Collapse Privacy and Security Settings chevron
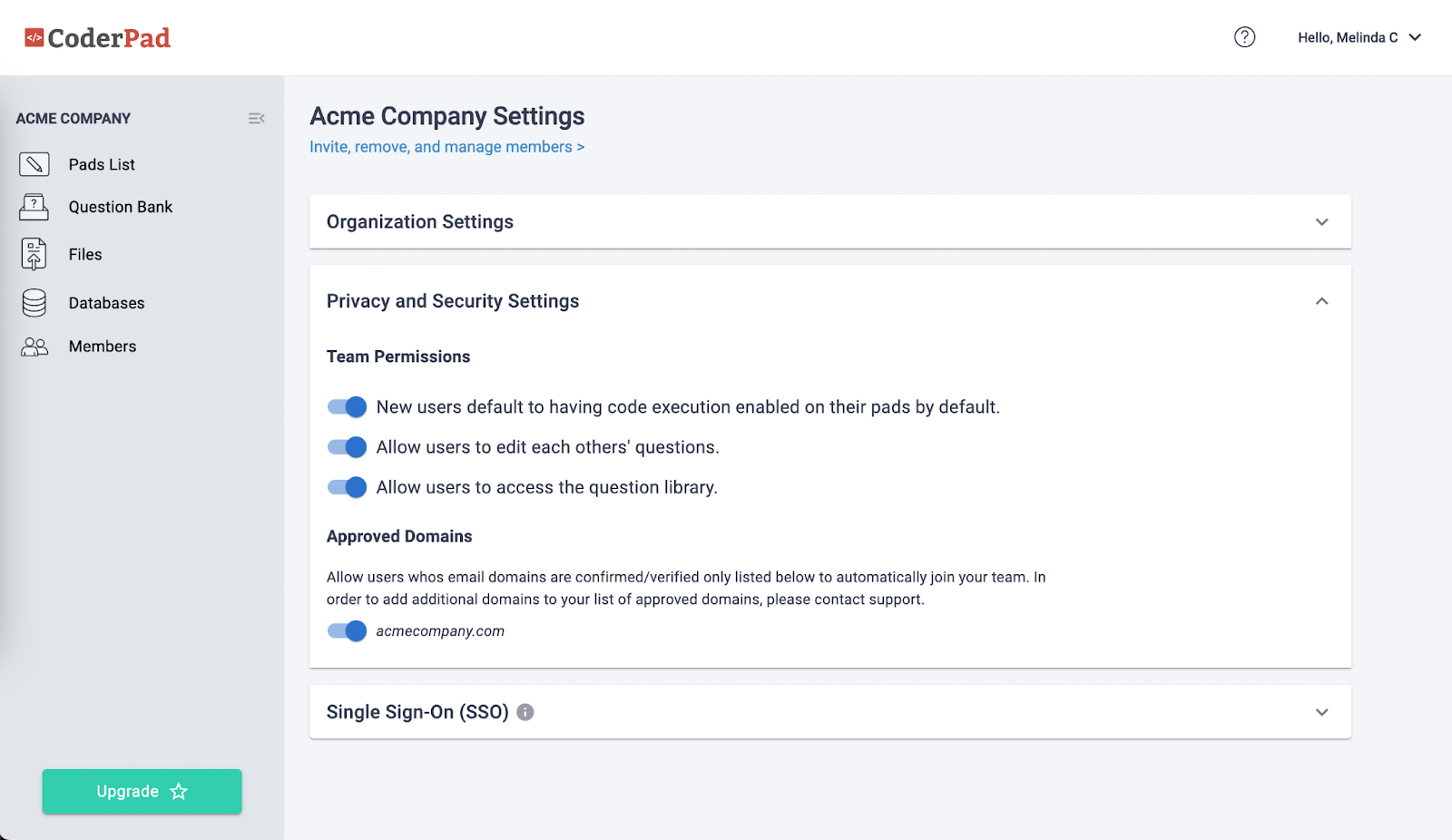The image size is (1452, 840). 1322,301
